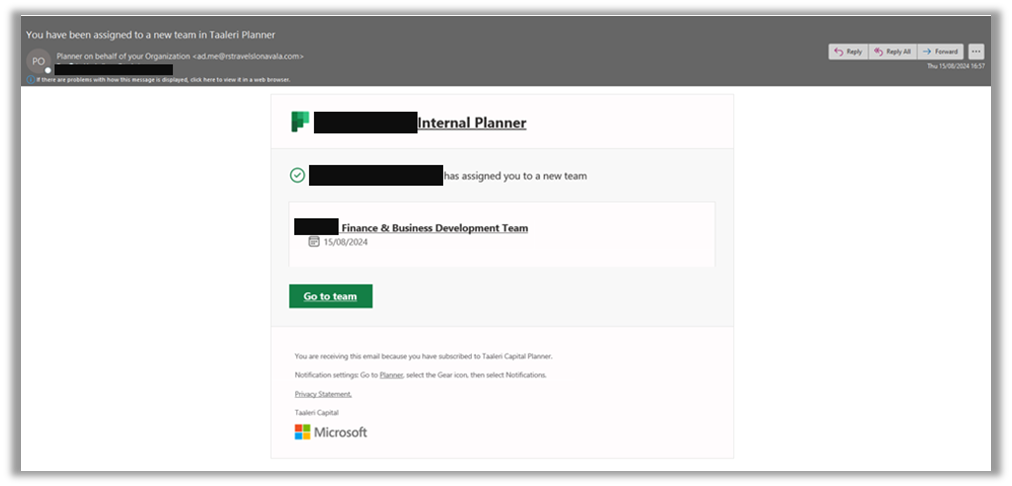Forward this email message

941,51
